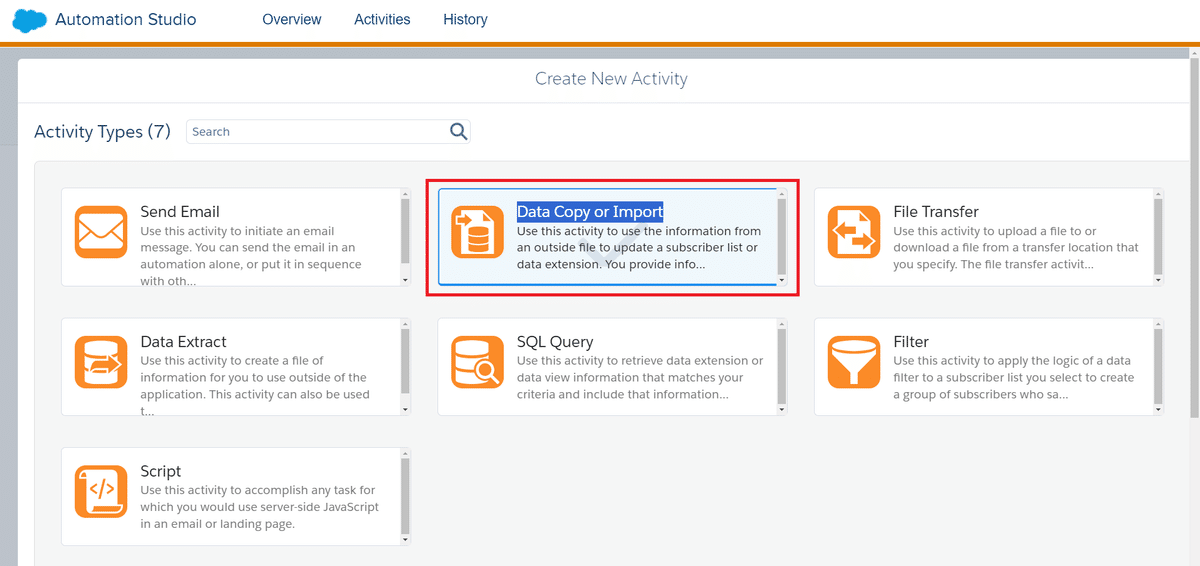Image resolution: width=1200 pixels, height=566 pixels.
Task: Click the Data Extract card title
Action: [183, 342]
